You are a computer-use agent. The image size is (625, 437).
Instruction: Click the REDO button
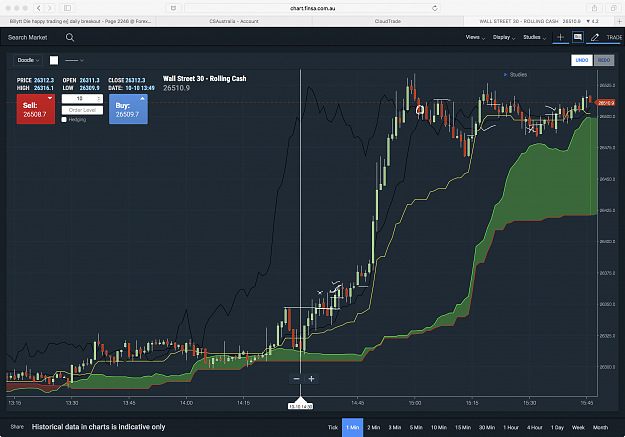[x=604, y=60]
